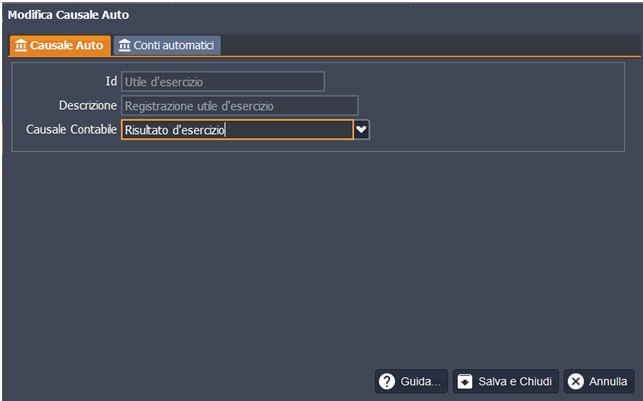Click the Id label
643x401 pixels.
111,81
